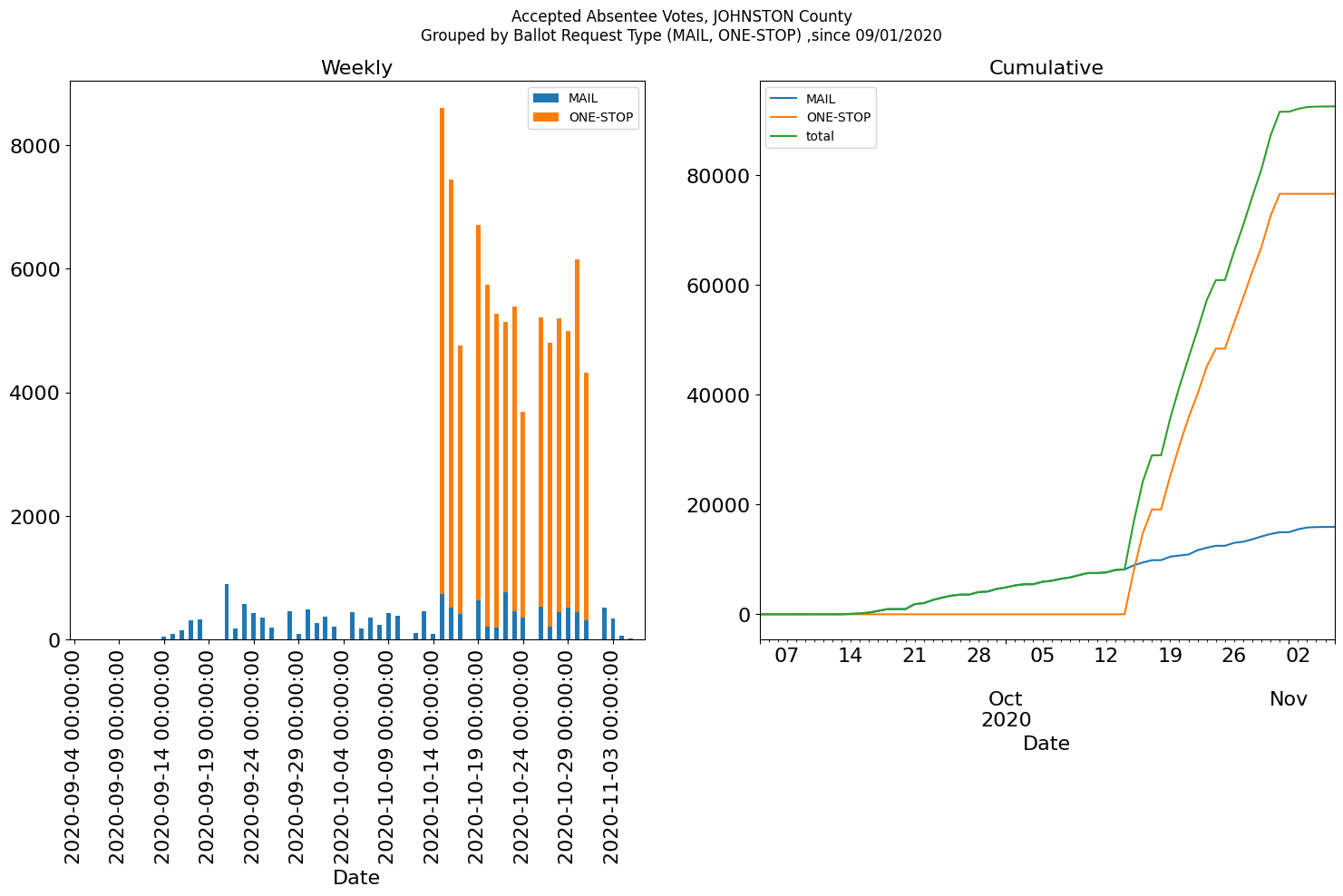Click the tallest orange bar in the Weekly chart
Image resolution: width=1343 pixels, height=896 pixels.
(442, 351)
